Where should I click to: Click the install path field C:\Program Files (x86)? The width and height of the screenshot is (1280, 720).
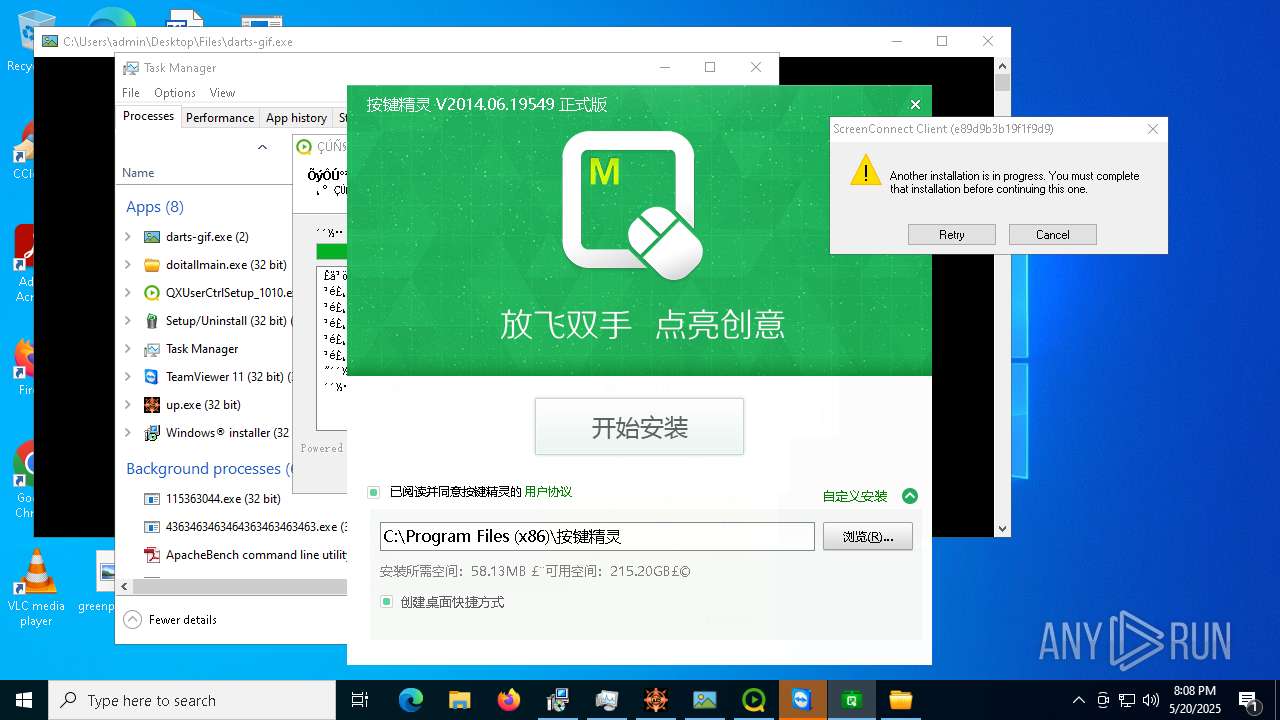pos(597,536)
